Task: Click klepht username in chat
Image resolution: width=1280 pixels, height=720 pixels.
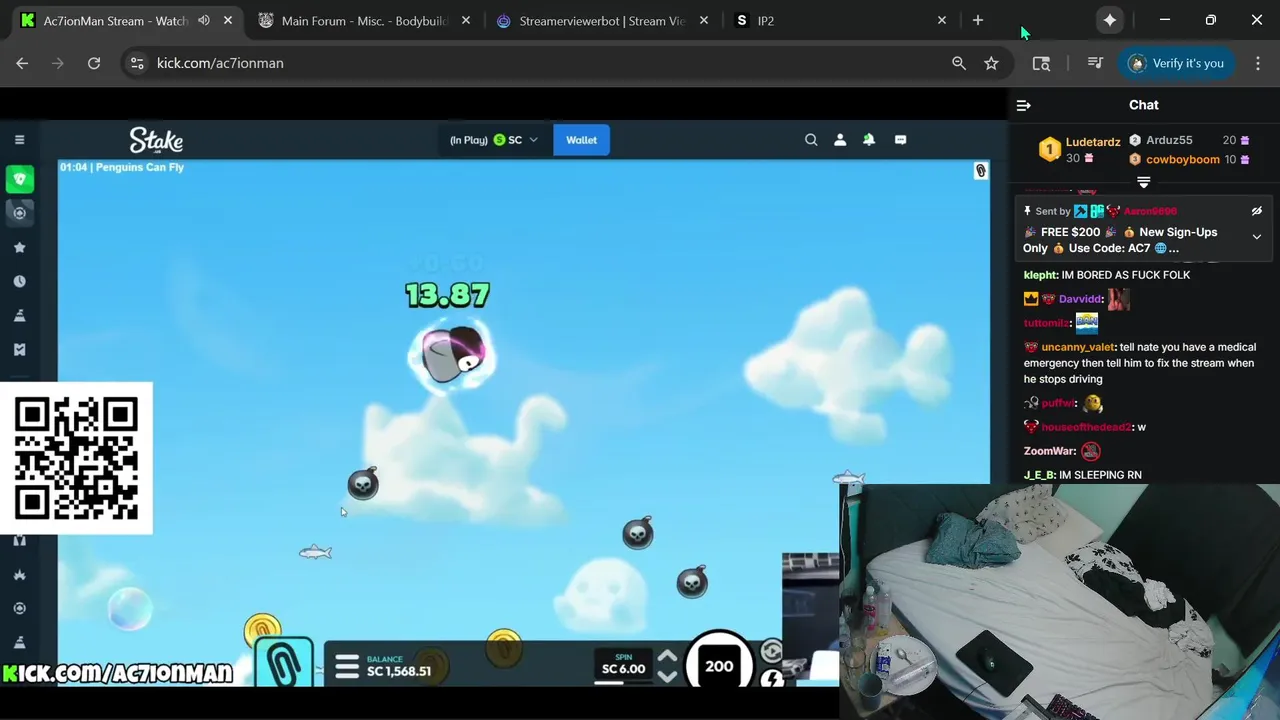Action: tap(1040, 275)
